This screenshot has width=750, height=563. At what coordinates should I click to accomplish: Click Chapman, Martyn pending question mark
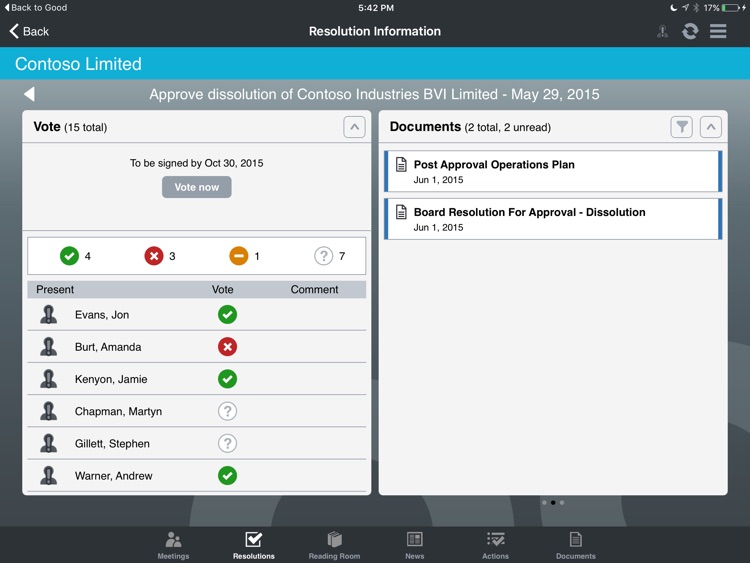click(227, 411)
